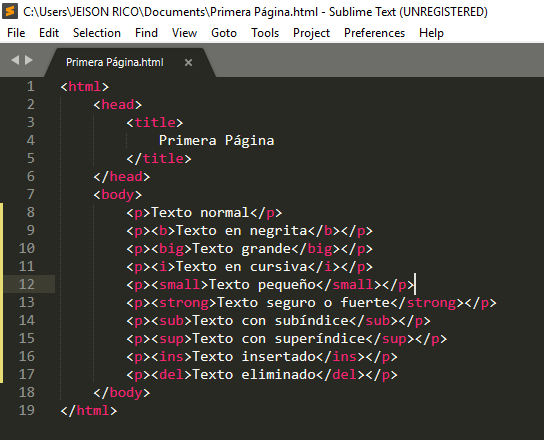Click 'Texto normal' on line 8
The image size is (544, 440).
[x=200, y=213]
